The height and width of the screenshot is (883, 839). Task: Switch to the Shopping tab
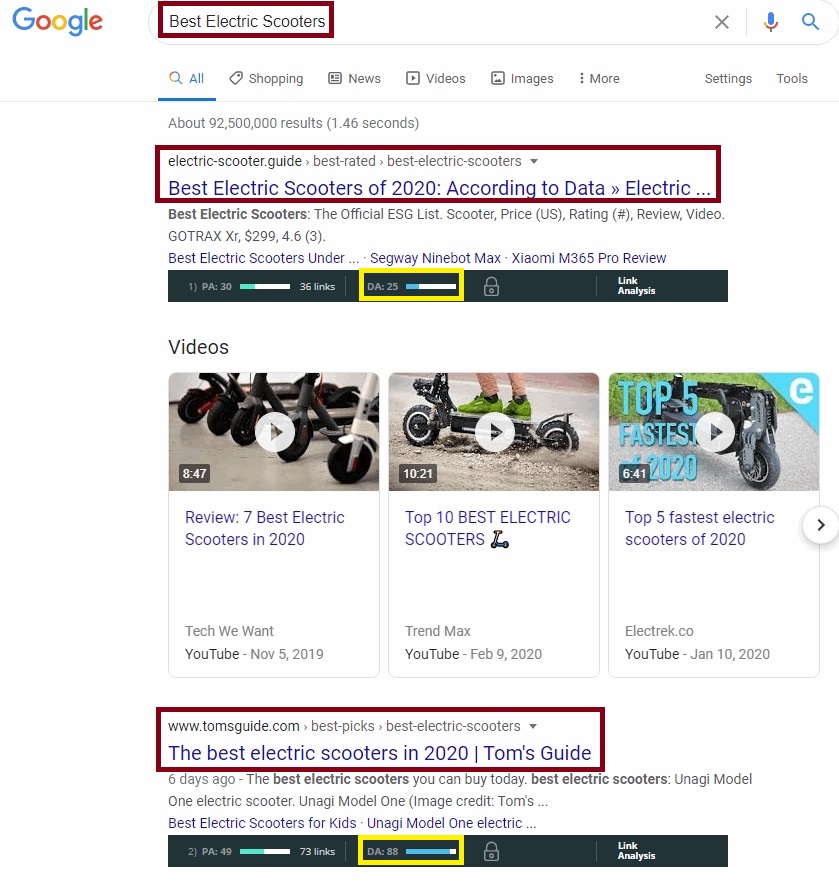pos(266,78)
